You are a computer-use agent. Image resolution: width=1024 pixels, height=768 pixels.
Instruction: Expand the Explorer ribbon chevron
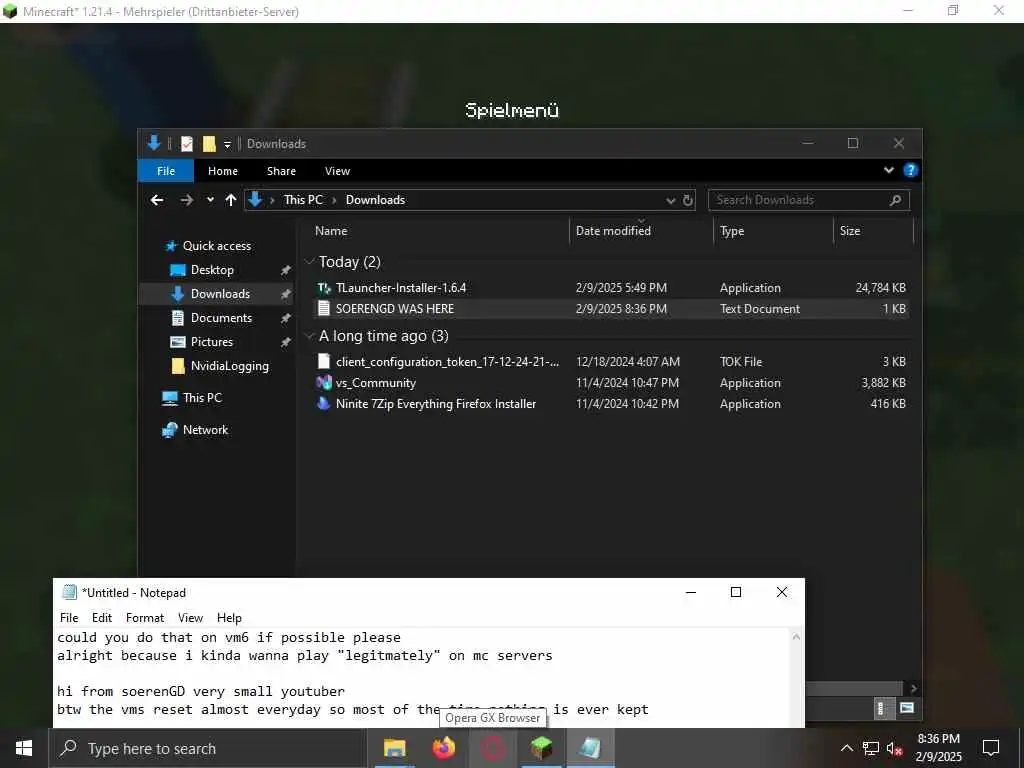[889, 170]
